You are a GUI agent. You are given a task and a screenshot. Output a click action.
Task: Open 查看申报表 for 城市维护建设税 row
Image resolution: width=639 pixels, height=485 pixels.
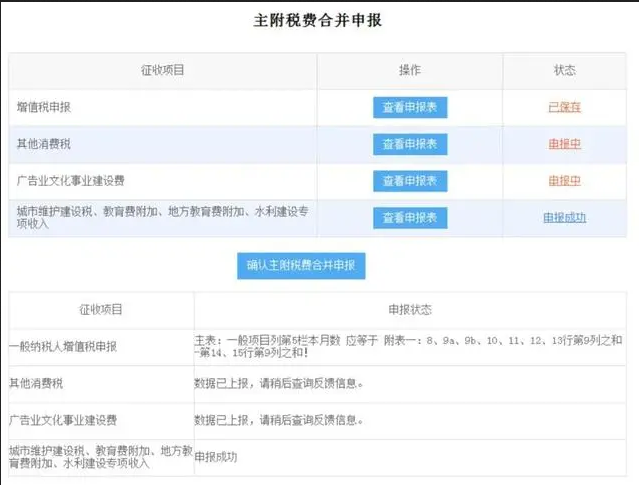click(x=410, y=218)
